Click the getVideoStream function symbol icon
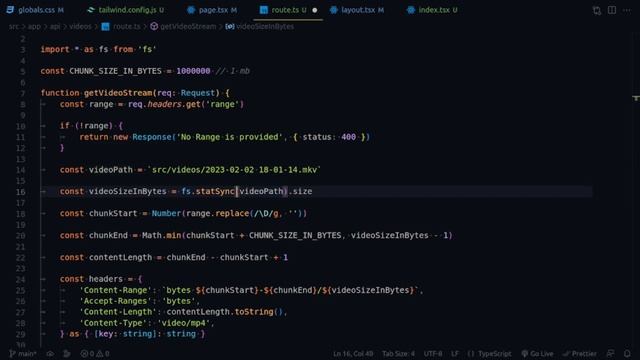 (x=154, y=27)
